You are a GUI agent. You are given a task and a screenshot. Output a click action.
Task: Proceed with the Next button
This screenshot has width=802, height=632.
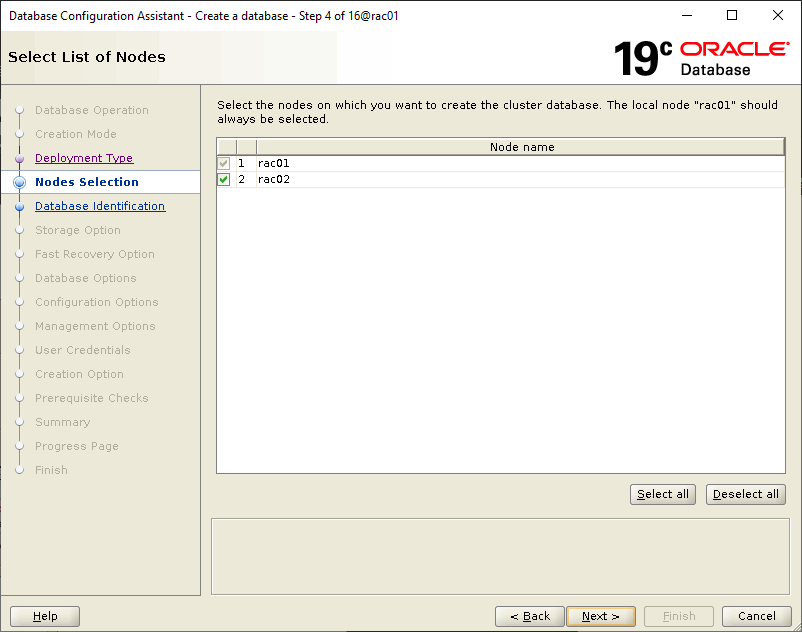[x=600, y=616]
